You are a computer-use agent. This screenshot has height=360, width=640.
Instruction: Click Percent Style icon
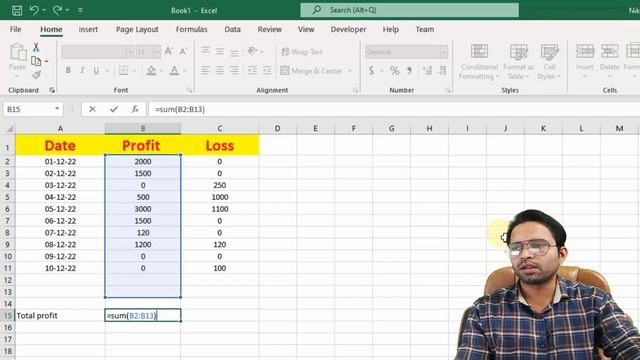(394, 71)
